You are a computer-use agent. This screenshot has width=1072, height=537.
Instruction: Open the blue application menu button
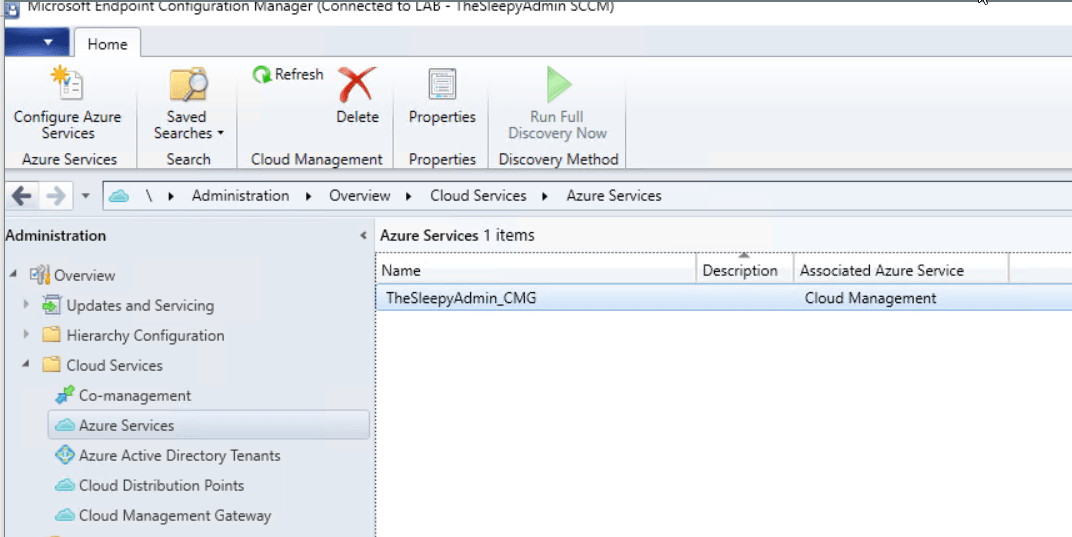pyautogui.click(x=37, y=44)
